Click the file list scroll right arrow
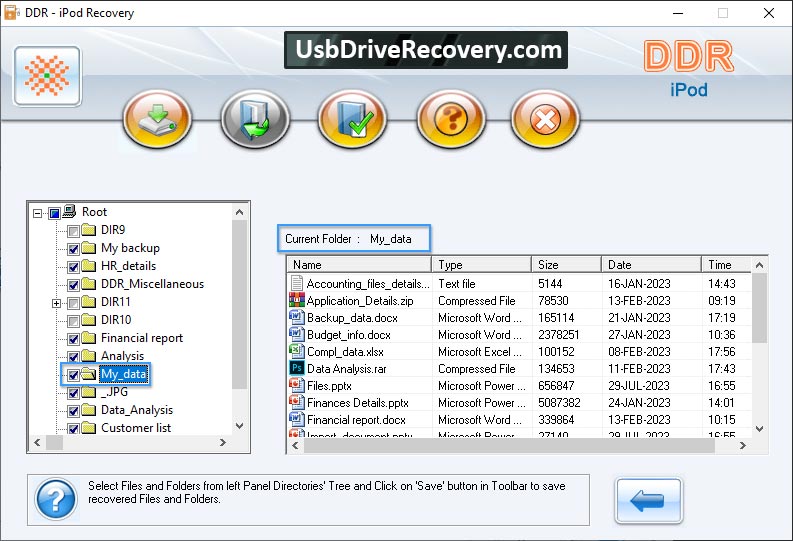 742,445
